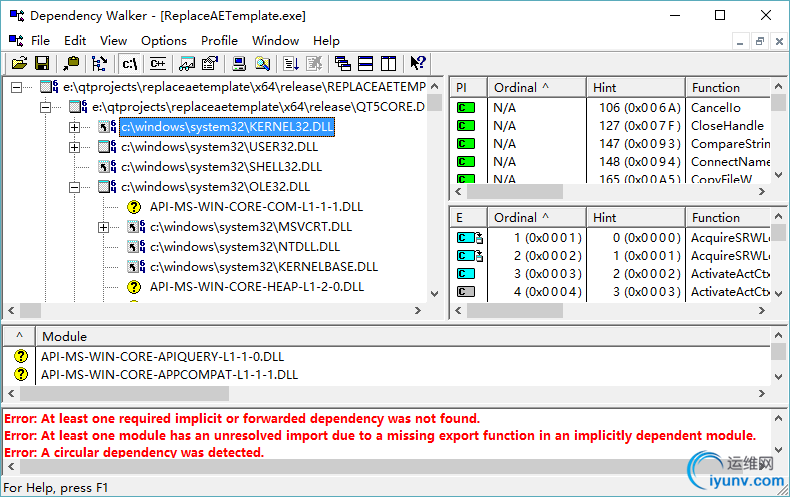
Task: Click the green C icon beside CloseHandle
Action: 466,126
